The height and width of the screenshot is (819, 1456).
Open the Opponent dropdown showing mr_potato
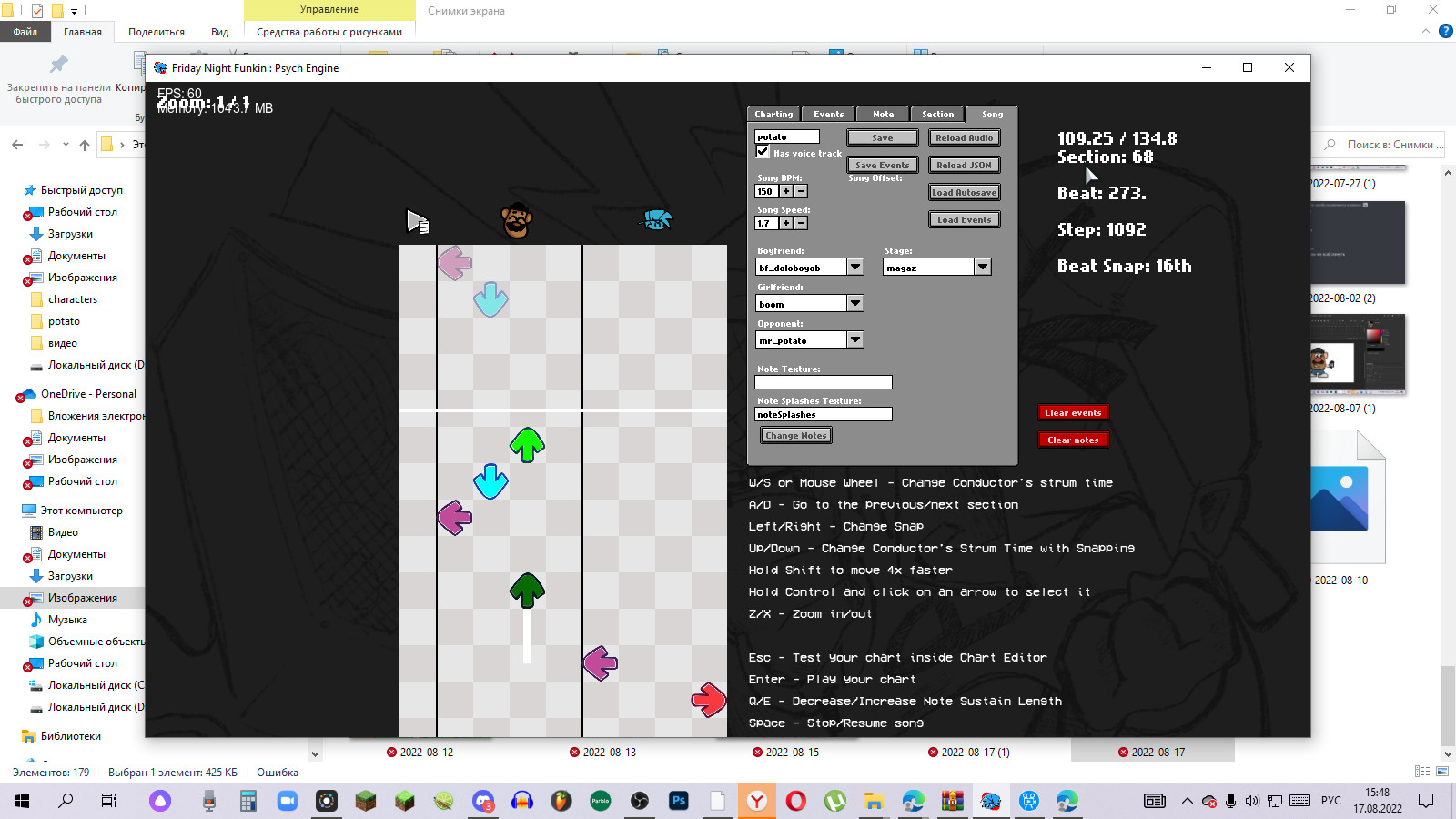(855, 339)
